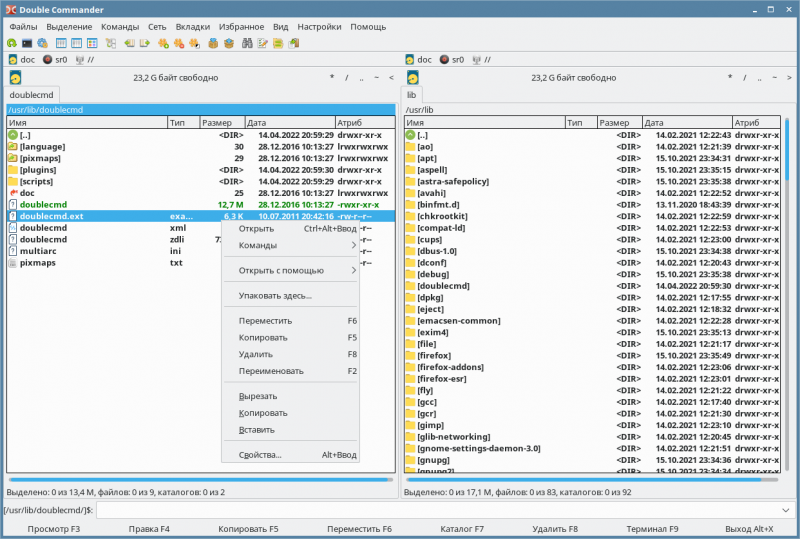
Task: Click the pack files box icon
Action: click(x=213, y=43)
